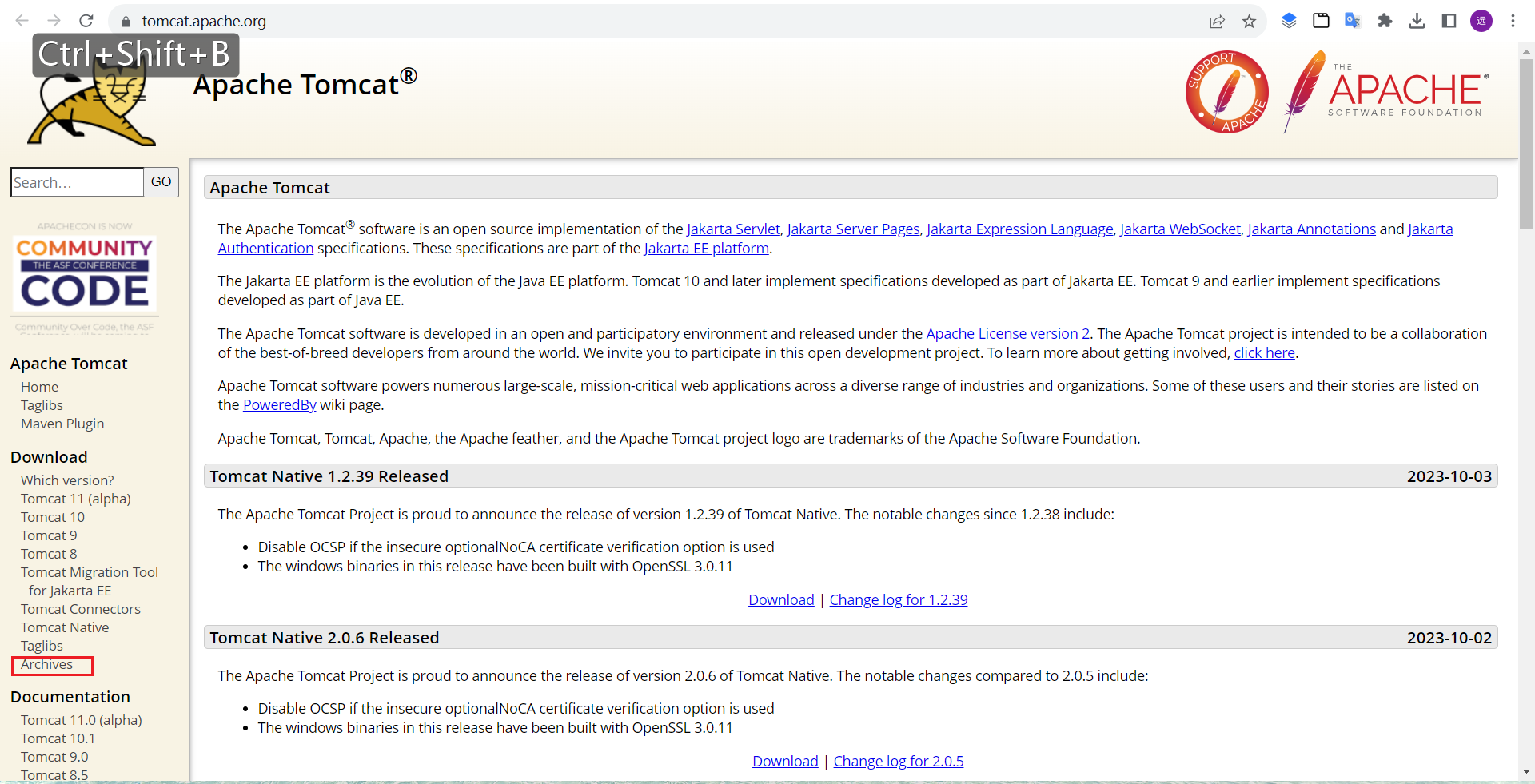Follow the Jakarta WebSocket link
The height and width of the screenshot is (784, 1535).
coord(1180,229)
